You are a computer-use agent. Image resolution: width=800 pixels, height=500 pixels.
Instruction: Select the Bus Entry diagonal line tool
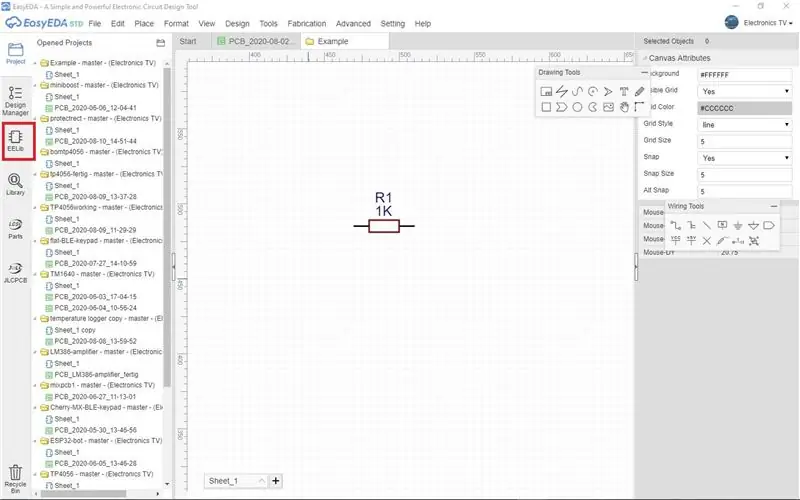click(x=707, y=226)
